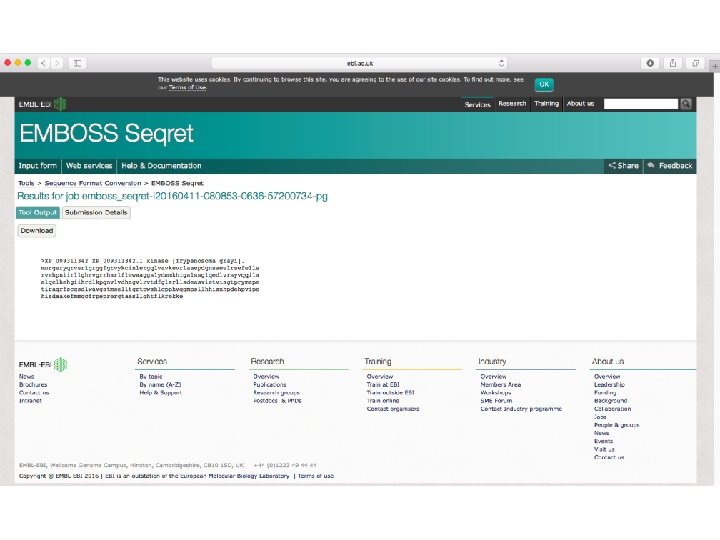Select the Tool Output tab
Viewport: 720px width, 540px height.
click(38, 213)
